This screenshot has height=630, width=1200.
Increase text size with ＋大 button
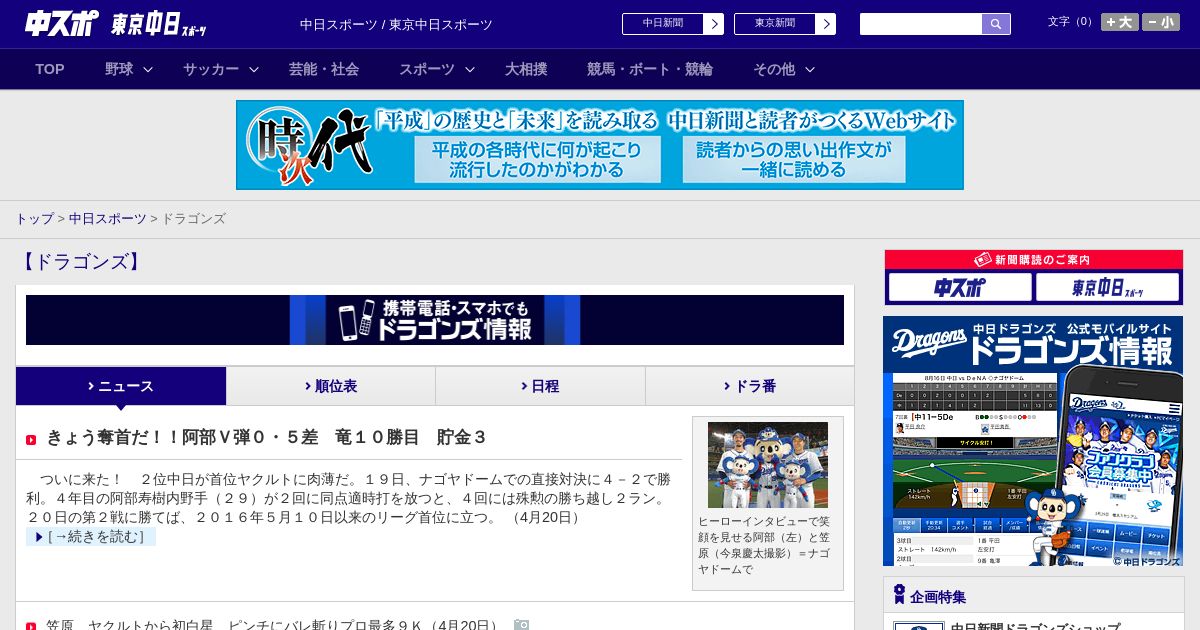coord(1119,22)
